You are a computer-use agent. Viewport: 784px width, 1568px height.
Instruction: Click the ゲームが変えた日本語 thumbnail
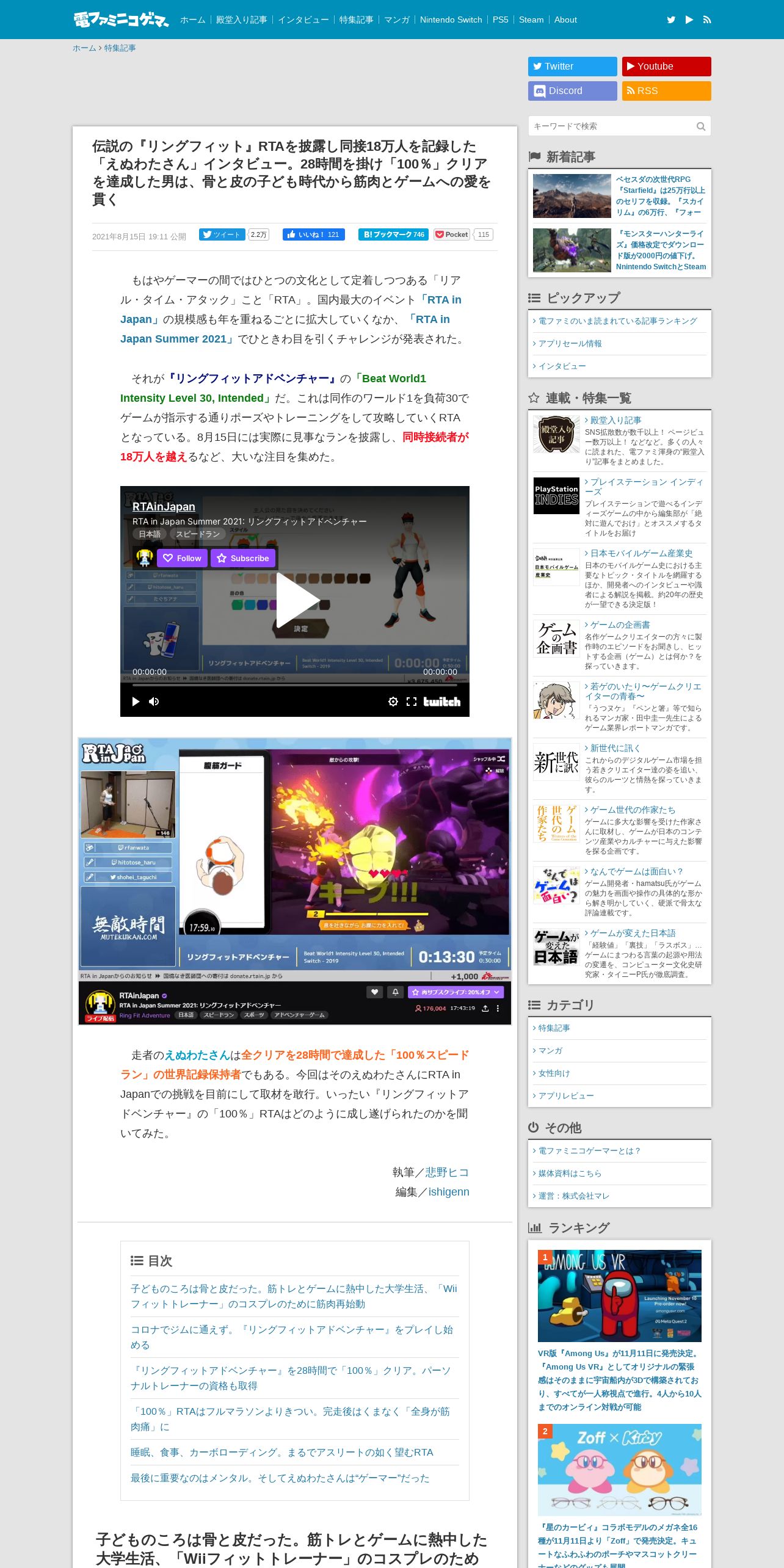(x=556, y=947)
